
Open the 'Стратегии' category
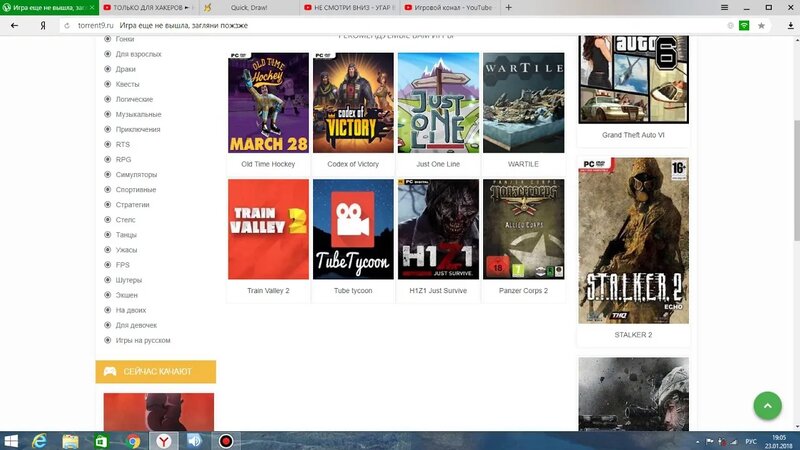(132, 205)
